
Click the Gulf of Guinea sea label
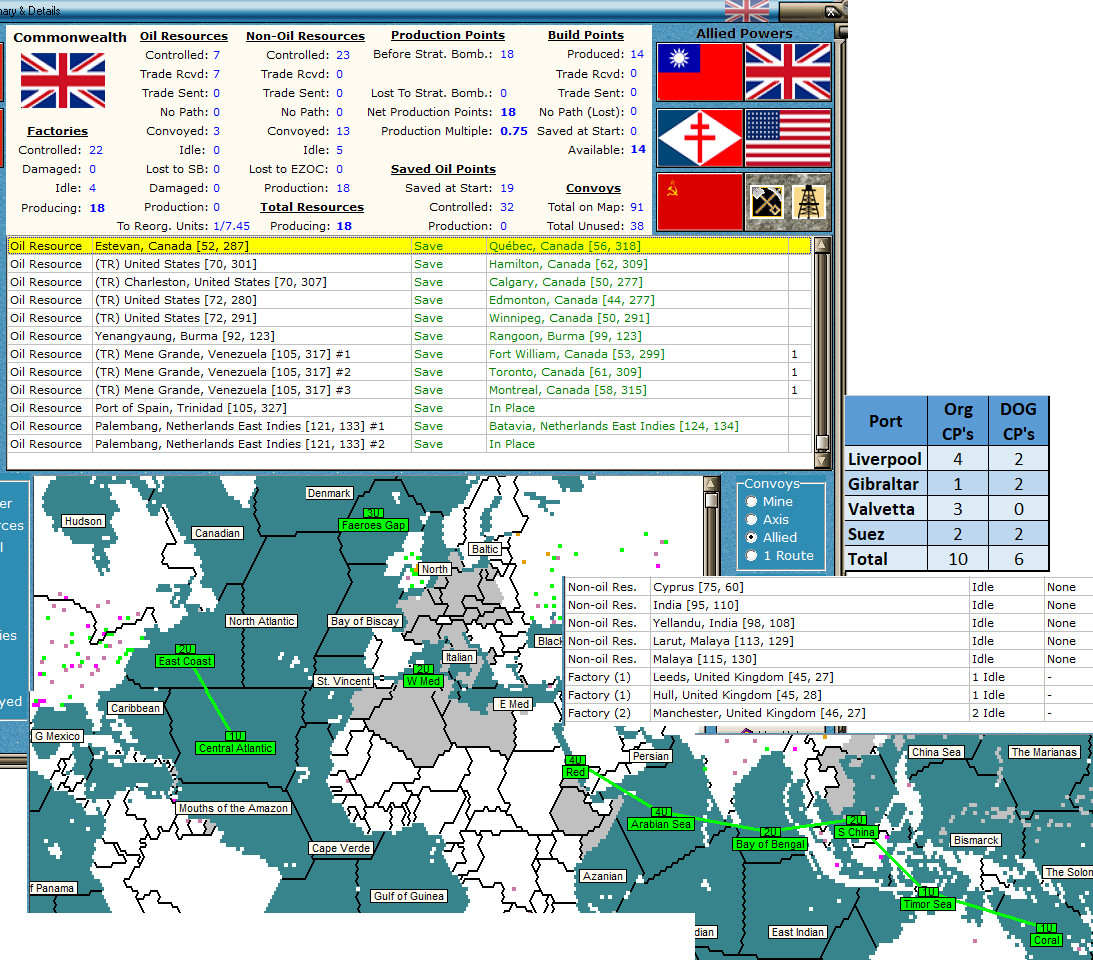(x=408, y=897)
